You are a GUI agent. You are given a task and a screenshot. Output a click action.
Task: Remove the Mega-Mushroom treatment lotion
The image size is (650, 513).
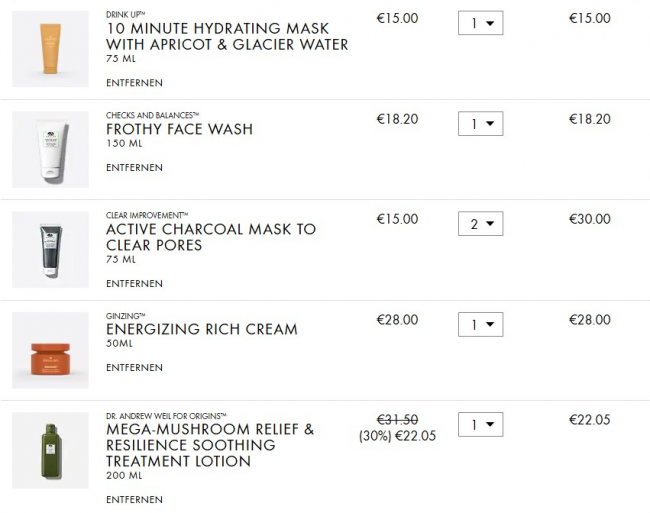click(134, 500)
